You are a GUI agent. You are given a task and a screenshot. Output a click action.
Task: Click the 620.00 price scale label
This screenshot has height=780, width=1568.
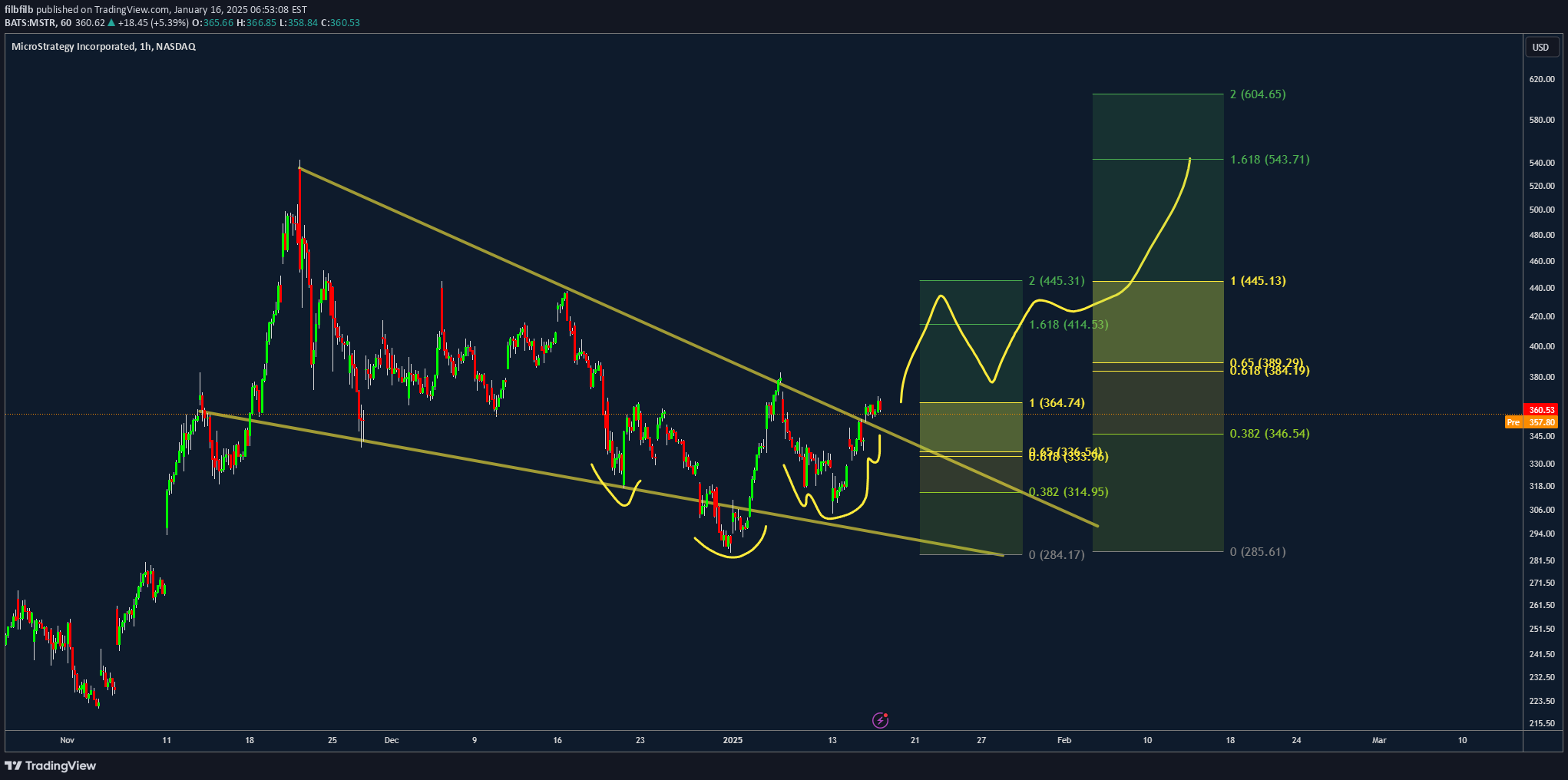(1541, 79)
